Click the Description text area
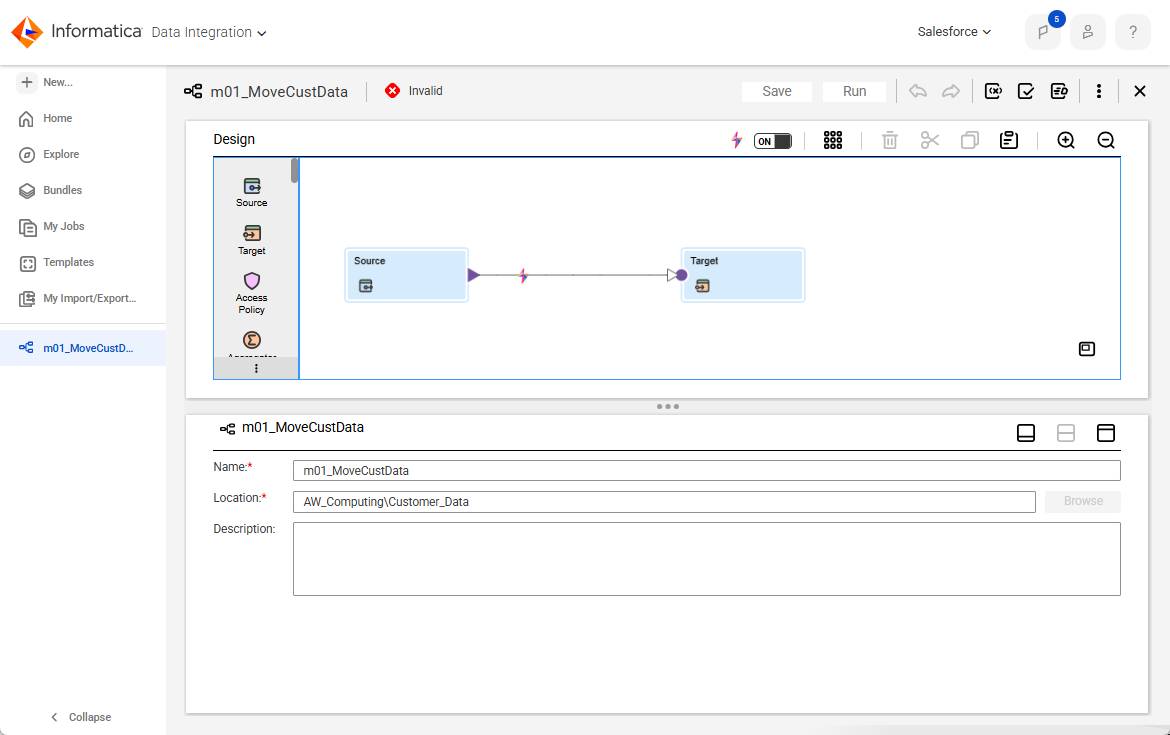 (707, 559)
